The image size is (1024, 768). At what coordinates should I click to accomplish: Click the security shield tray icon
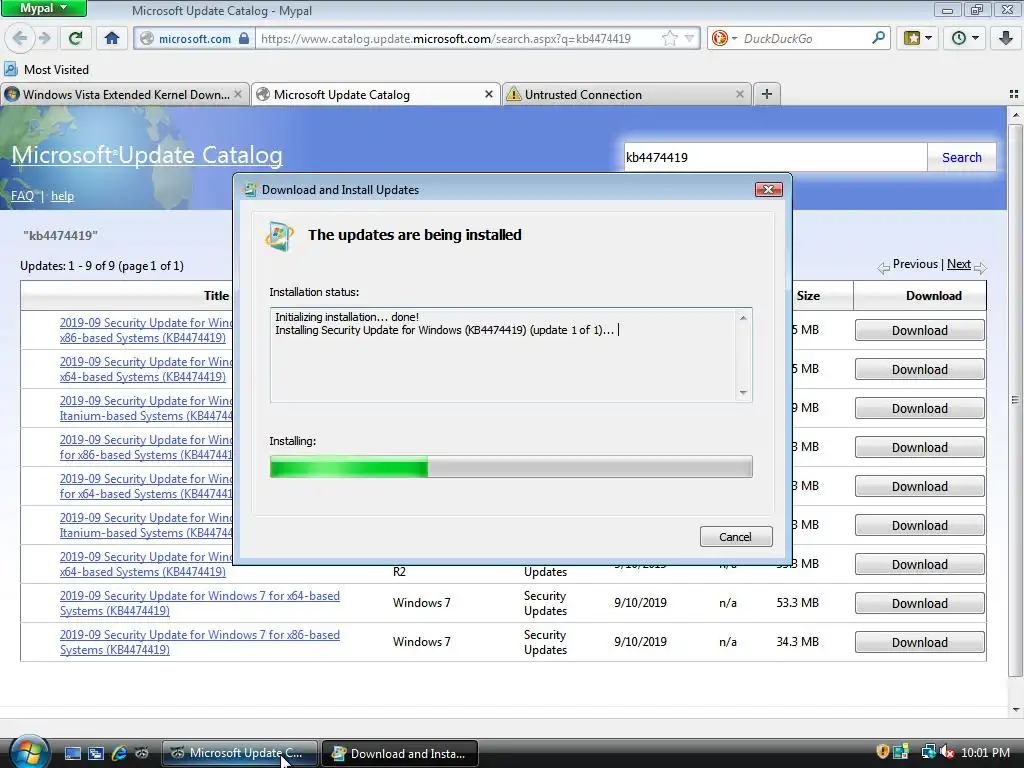click(882, 752)
